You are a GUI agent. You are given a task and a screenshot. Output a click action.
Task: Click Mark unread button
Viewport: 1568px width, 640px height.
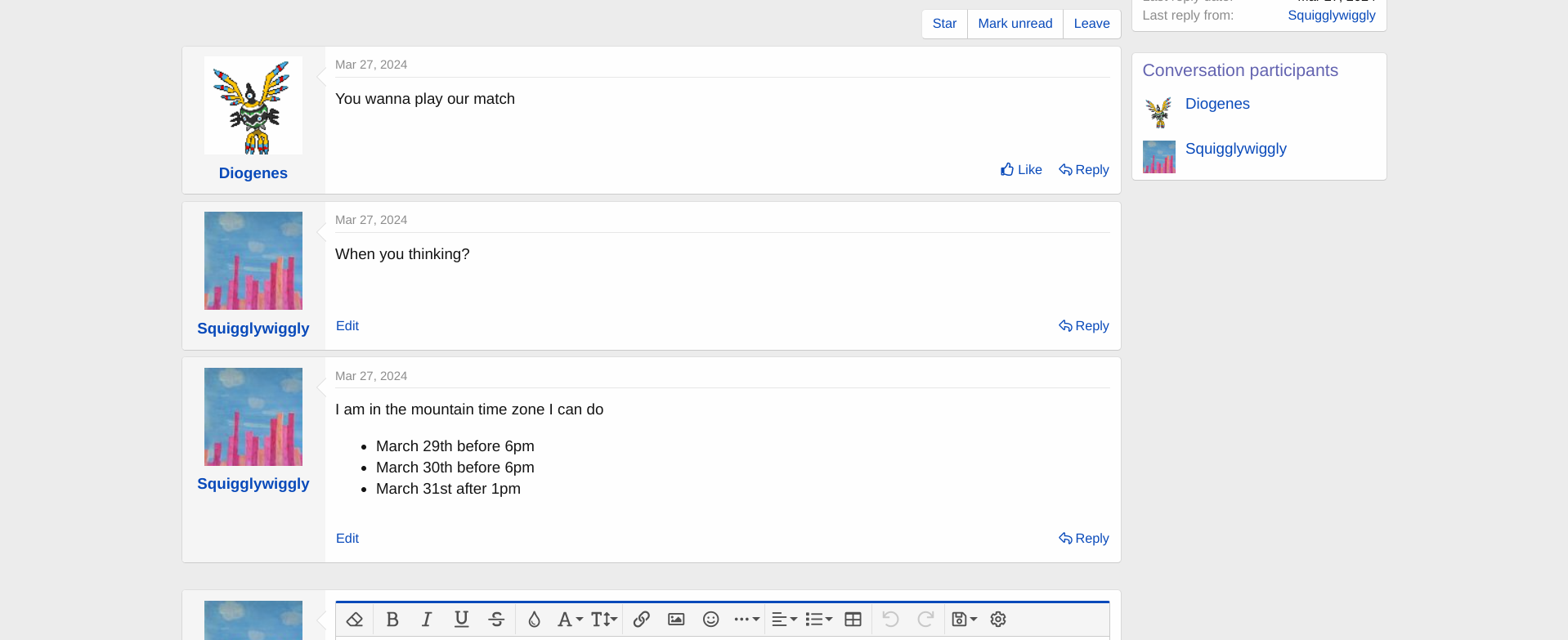pos(1015,24)
